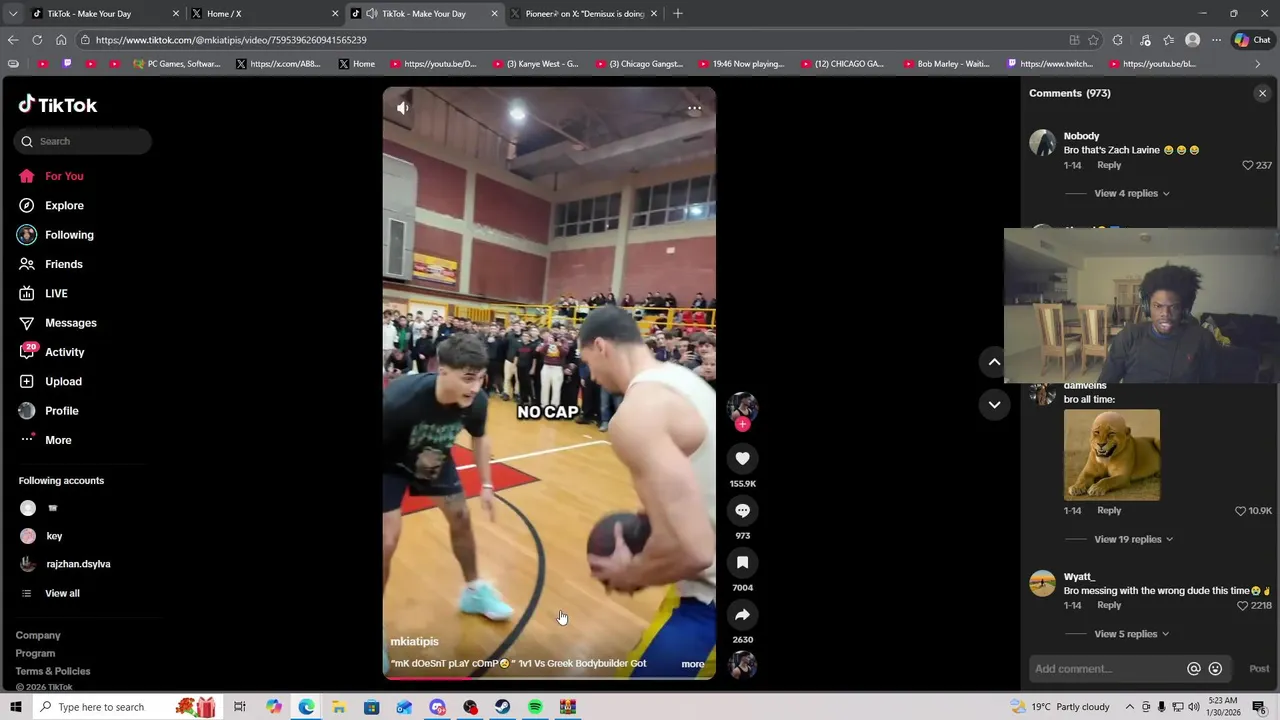Open Copilot Chat in browser

(x=1252, y=40)
